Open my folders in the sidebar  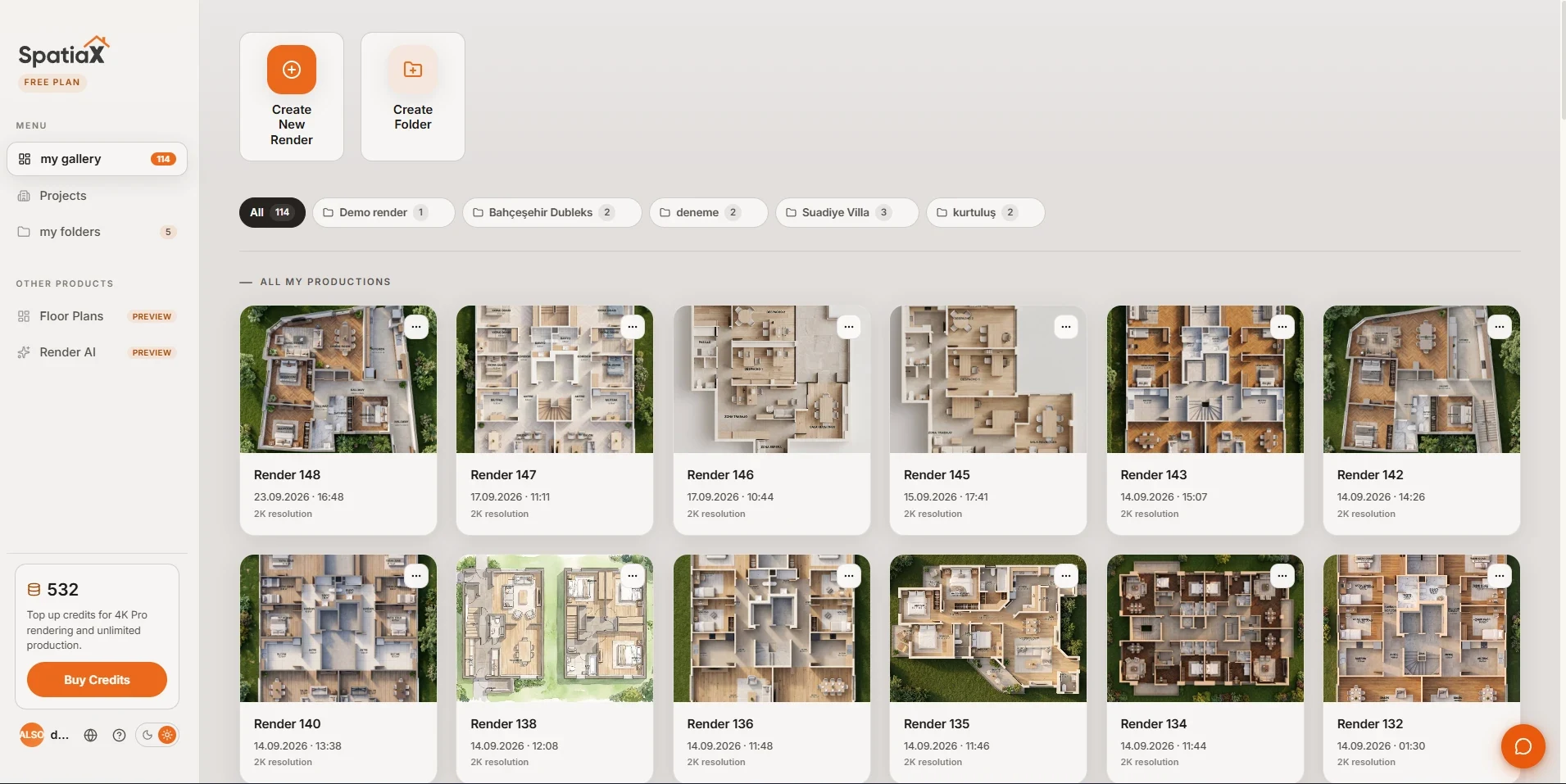pos(97,232)
